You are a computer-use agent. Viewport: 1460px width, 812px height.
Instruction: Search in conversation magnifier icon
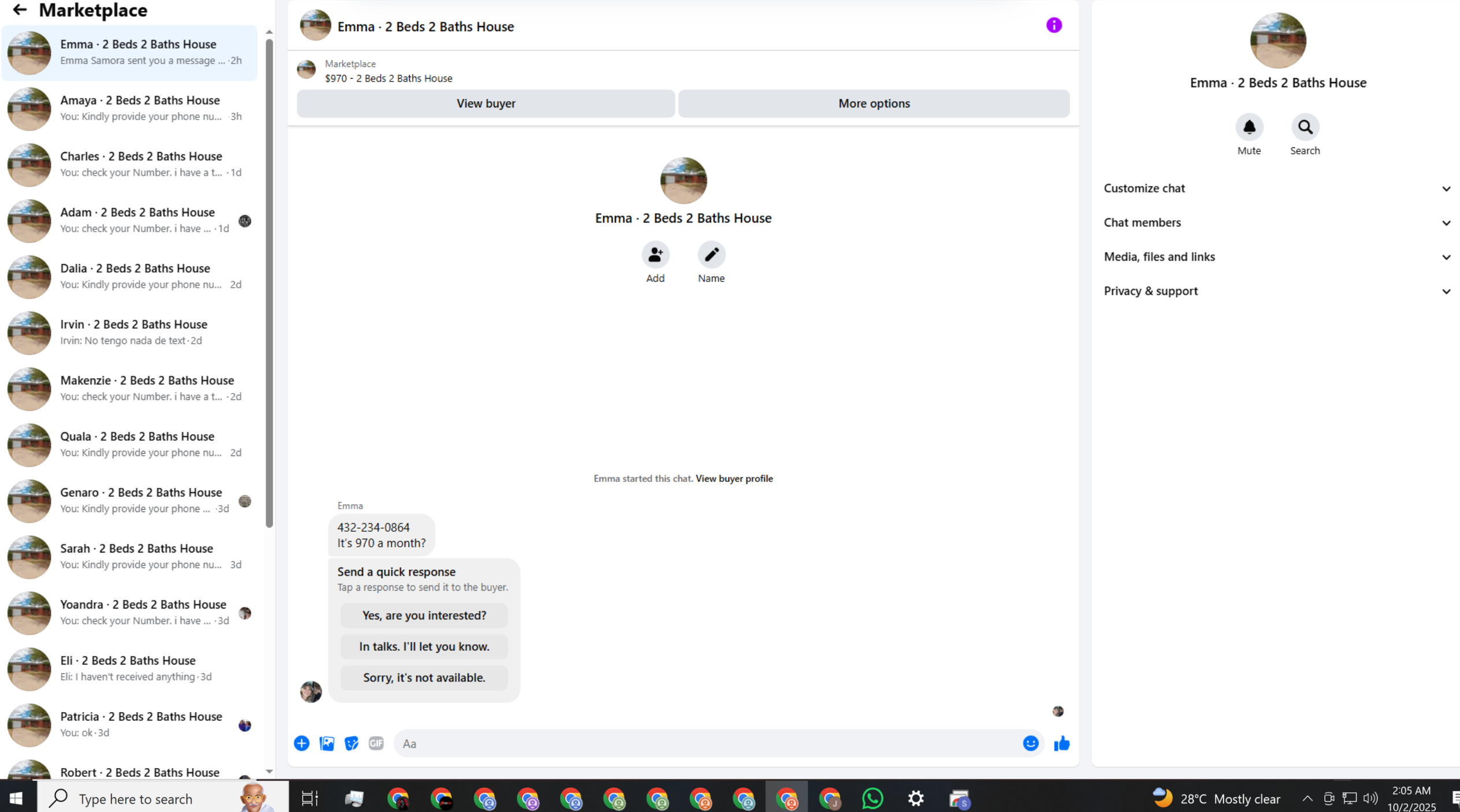pyautogui.click(x=1305, y=128)
